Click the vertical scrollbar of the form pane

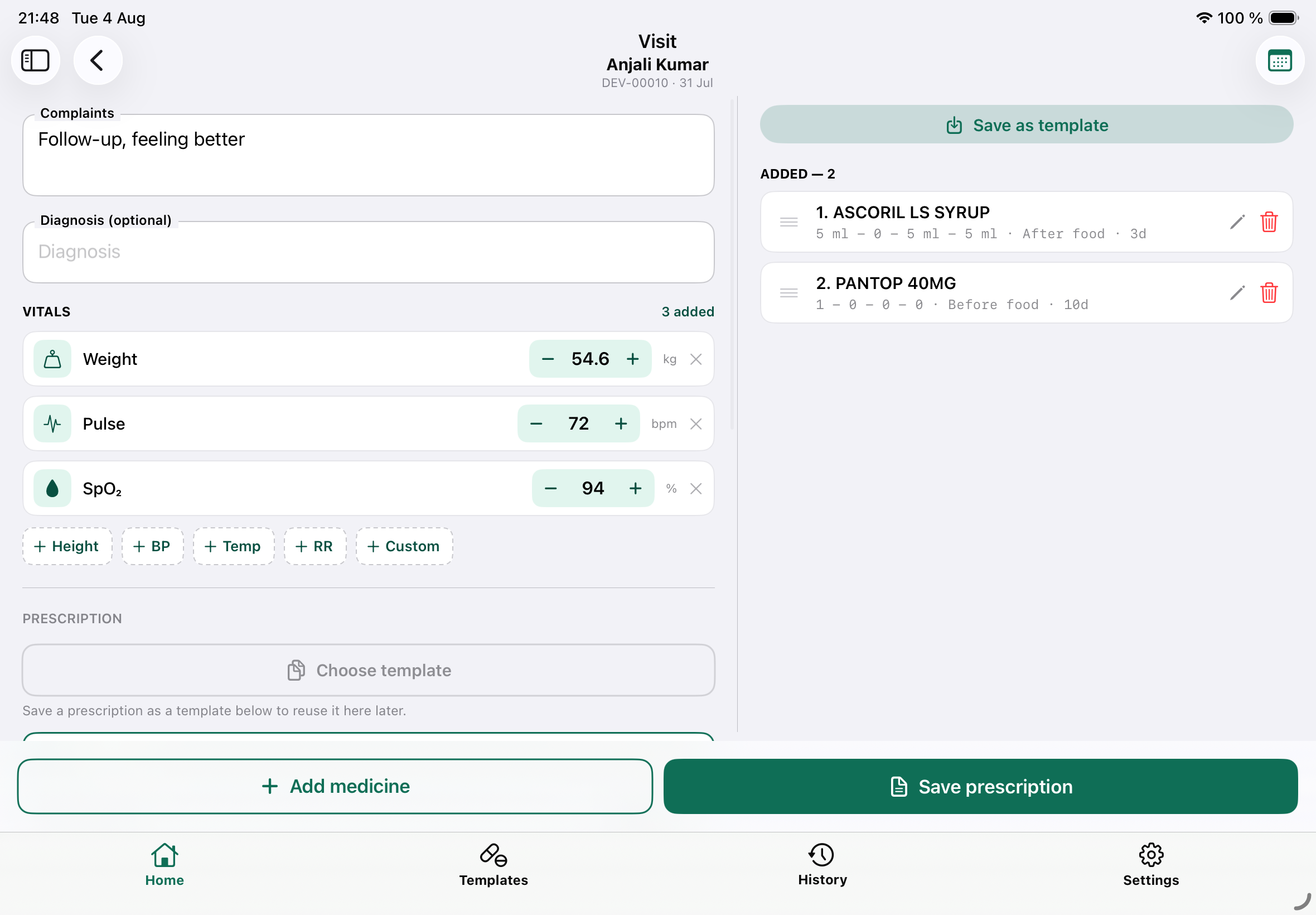click(732, 266)
